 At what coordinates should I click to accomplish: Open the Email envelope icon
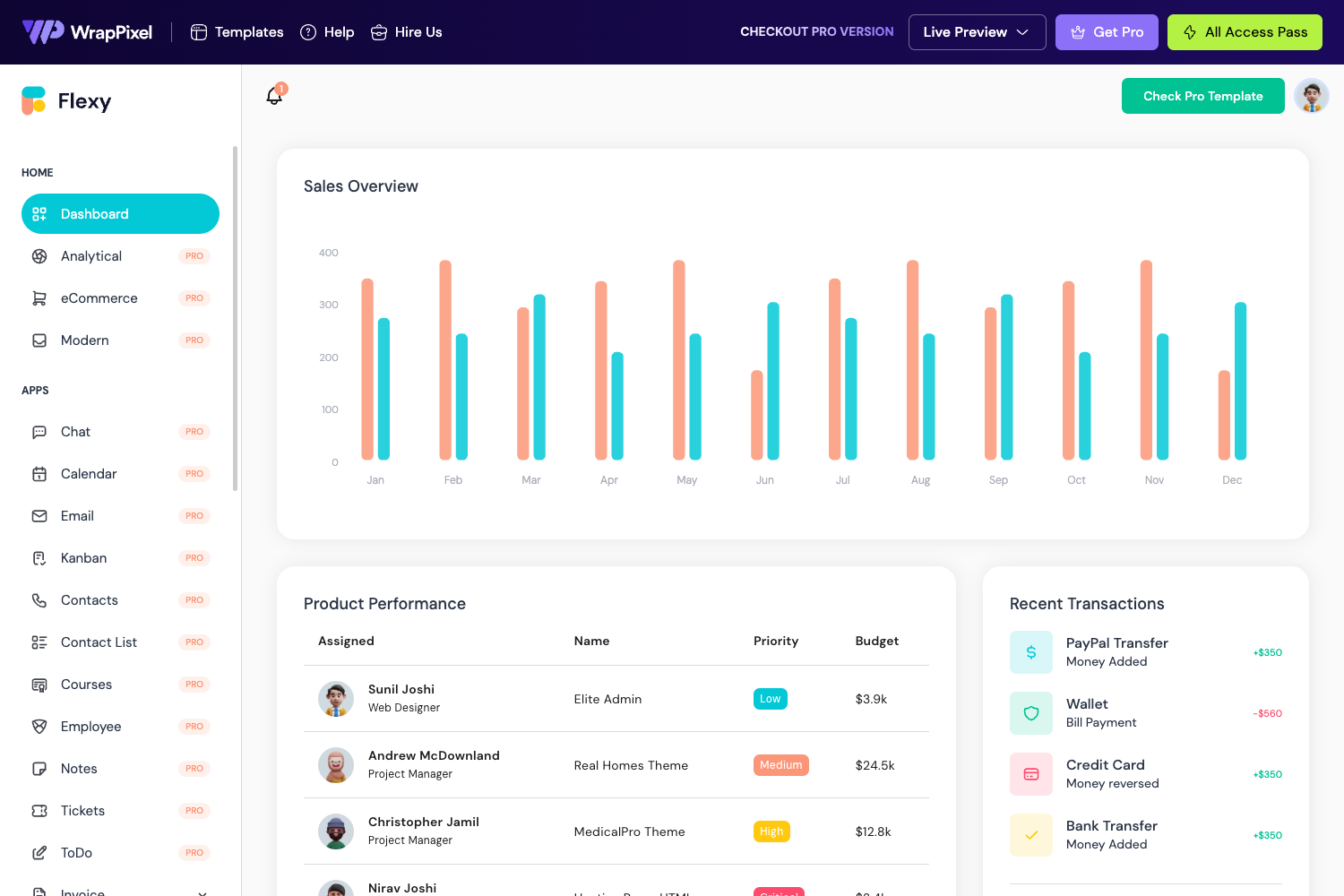coord(39,515)
